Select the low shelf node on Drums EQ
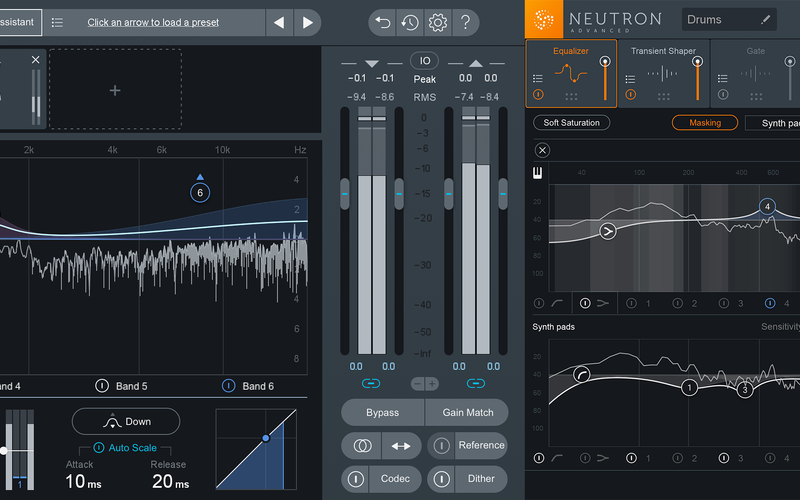This screenshot has height=500, width=800. point(607,232)
